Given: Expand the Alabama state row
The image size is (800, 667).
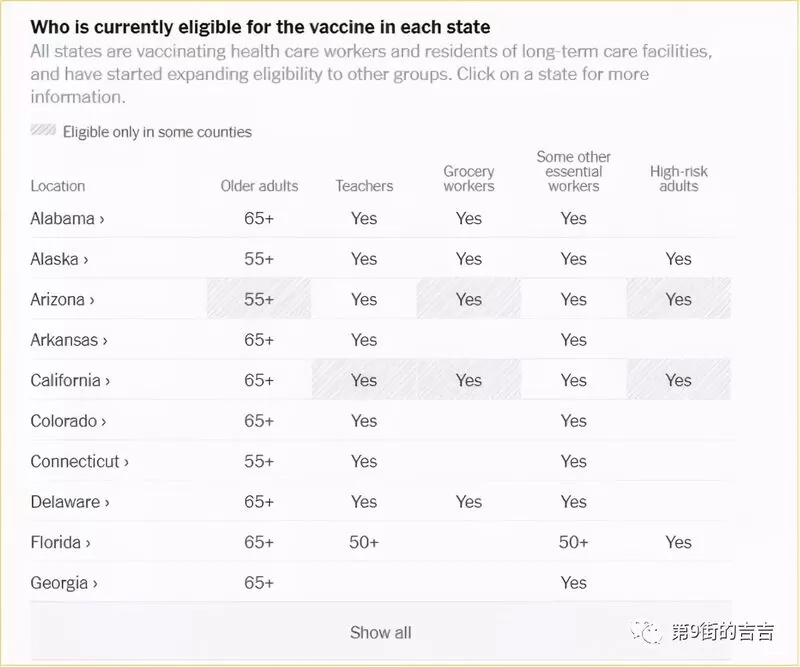Looking at the screenshot, I should (x=67, y=218).
